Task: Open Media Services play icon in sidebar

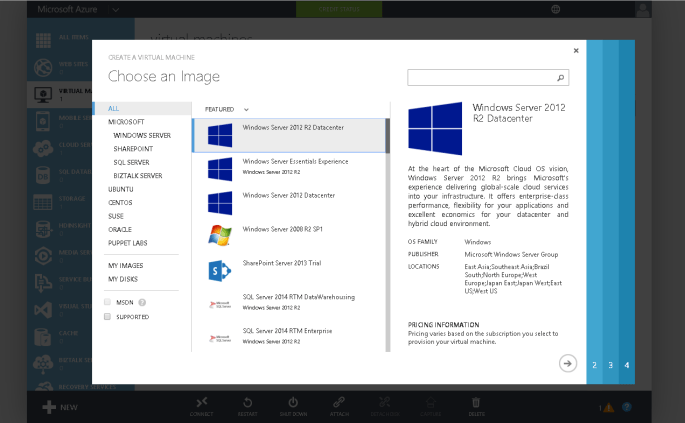Action: tap(43, 256)
